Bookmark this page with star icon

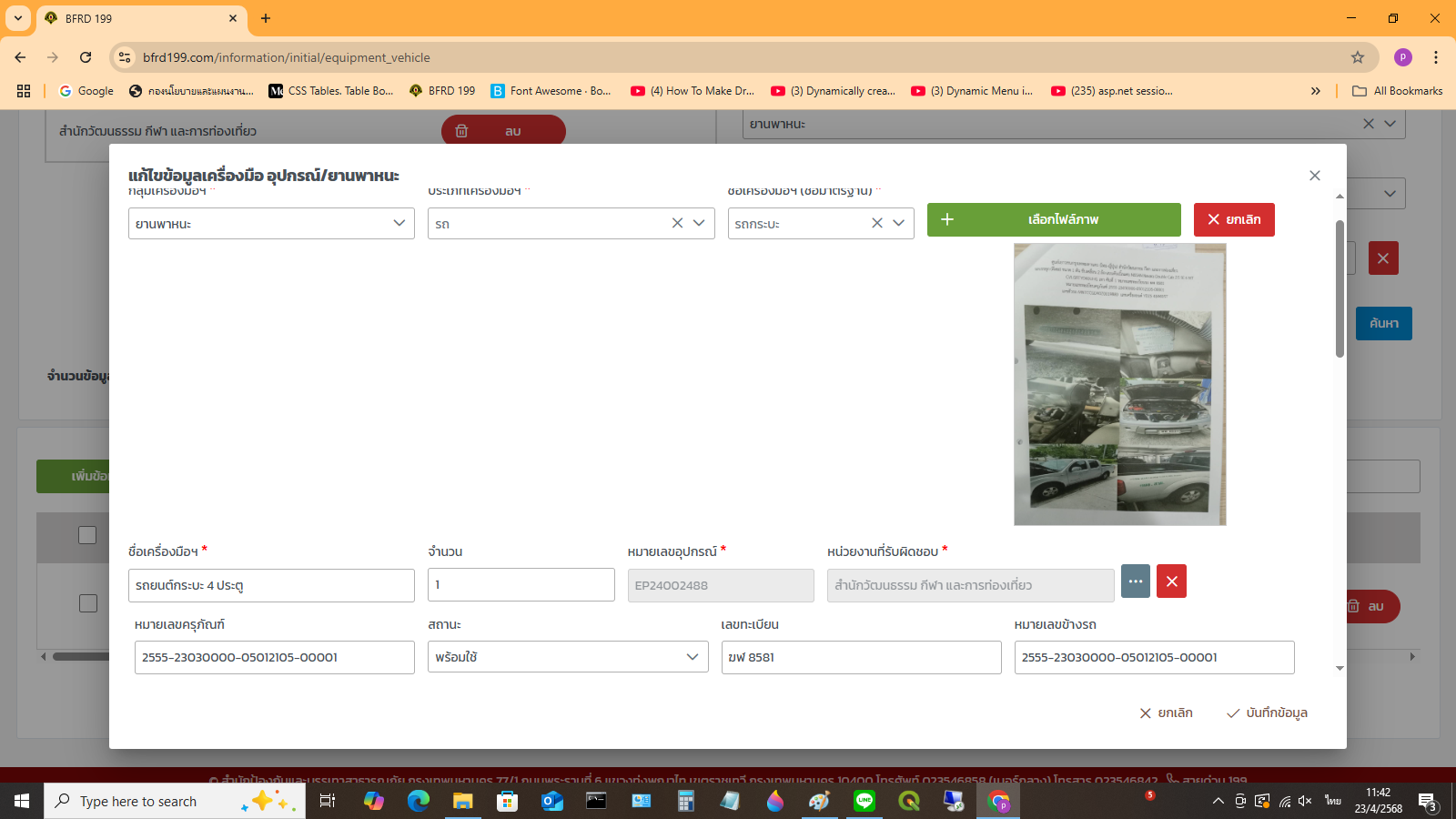point(1358,57)
